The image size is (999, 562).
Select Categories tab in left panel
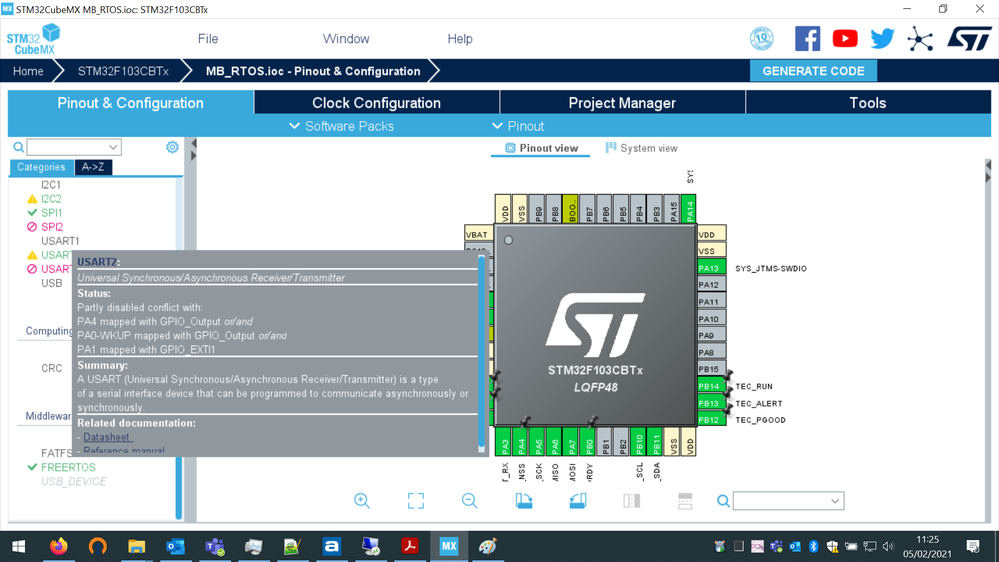coord(41,167)
